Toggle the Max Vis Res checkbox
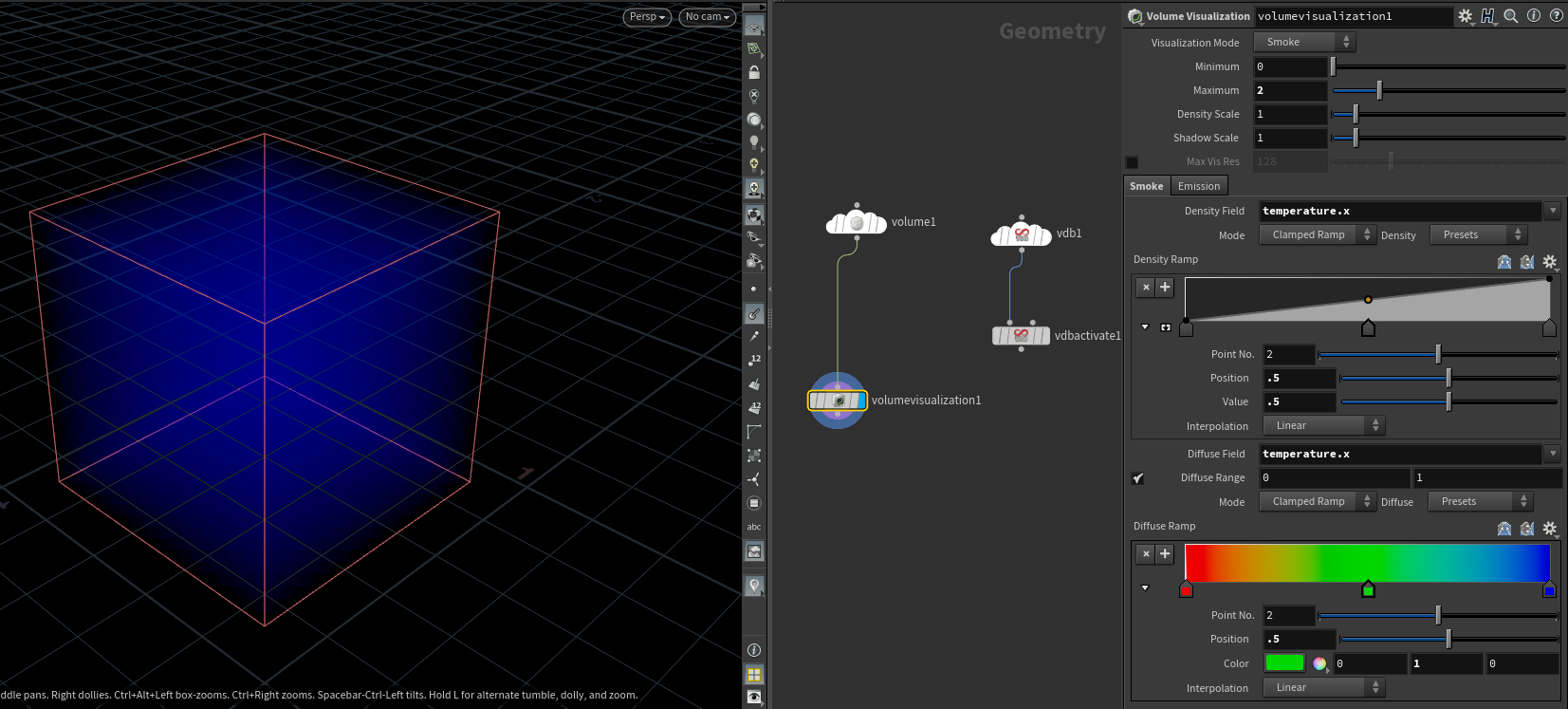 point(1132,162)
